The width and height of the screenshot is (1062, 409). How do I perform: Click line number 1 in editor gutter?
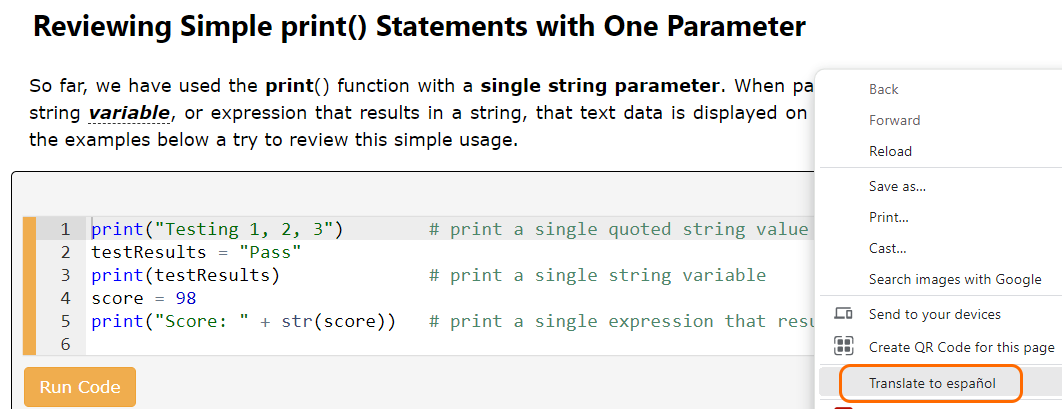click(65, 230)
